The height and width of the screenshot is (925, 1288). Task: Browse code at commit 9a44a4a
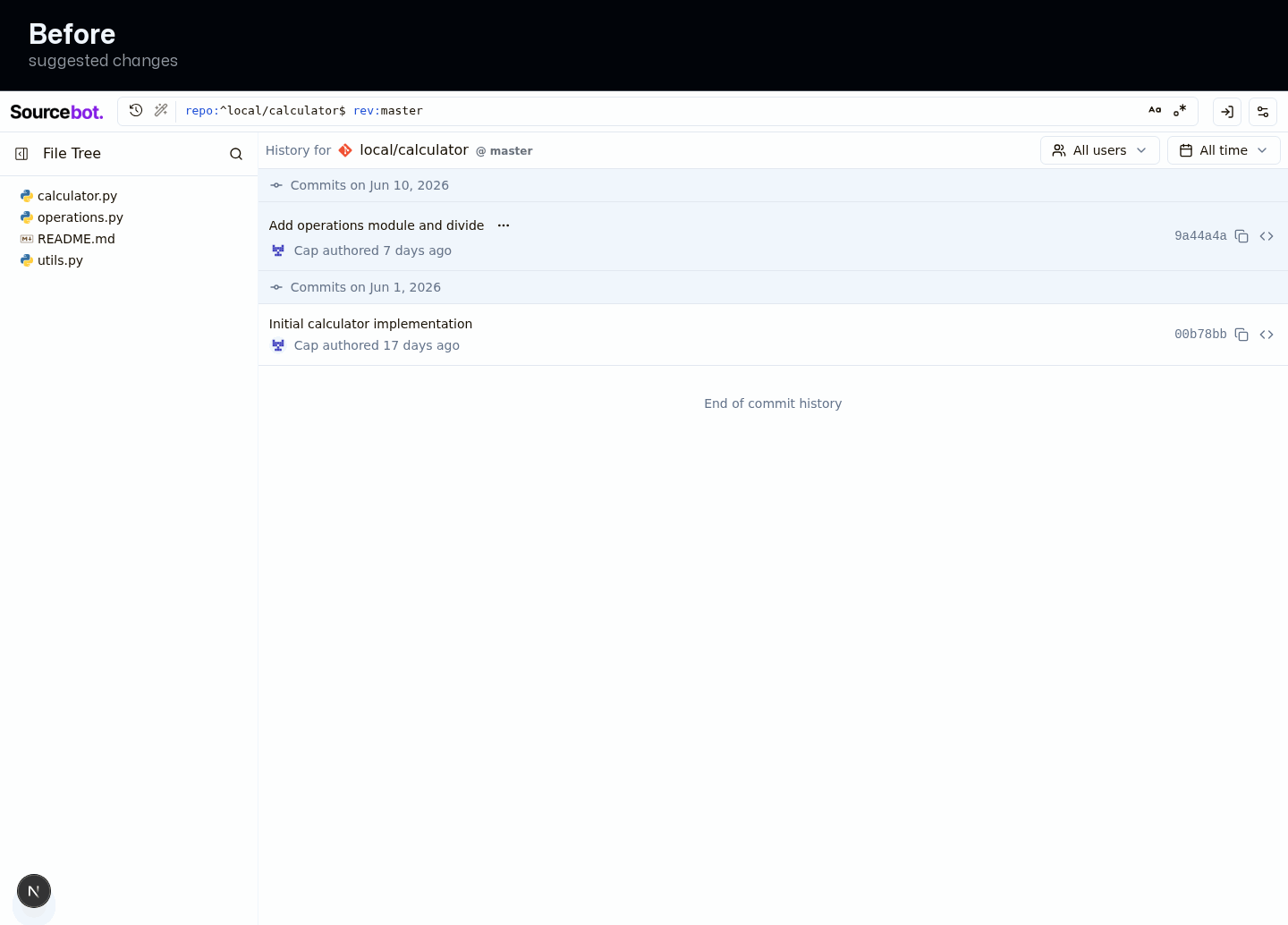click(1267, 236)
